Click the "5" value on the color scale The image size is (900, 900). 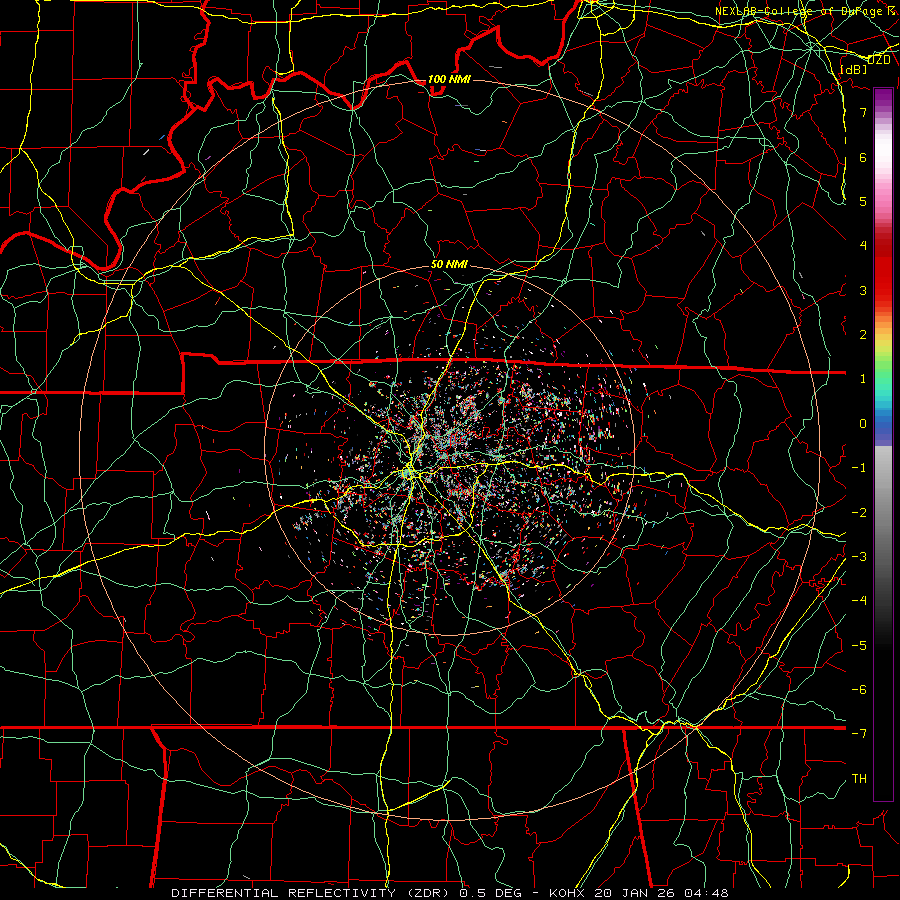point(863,201)
